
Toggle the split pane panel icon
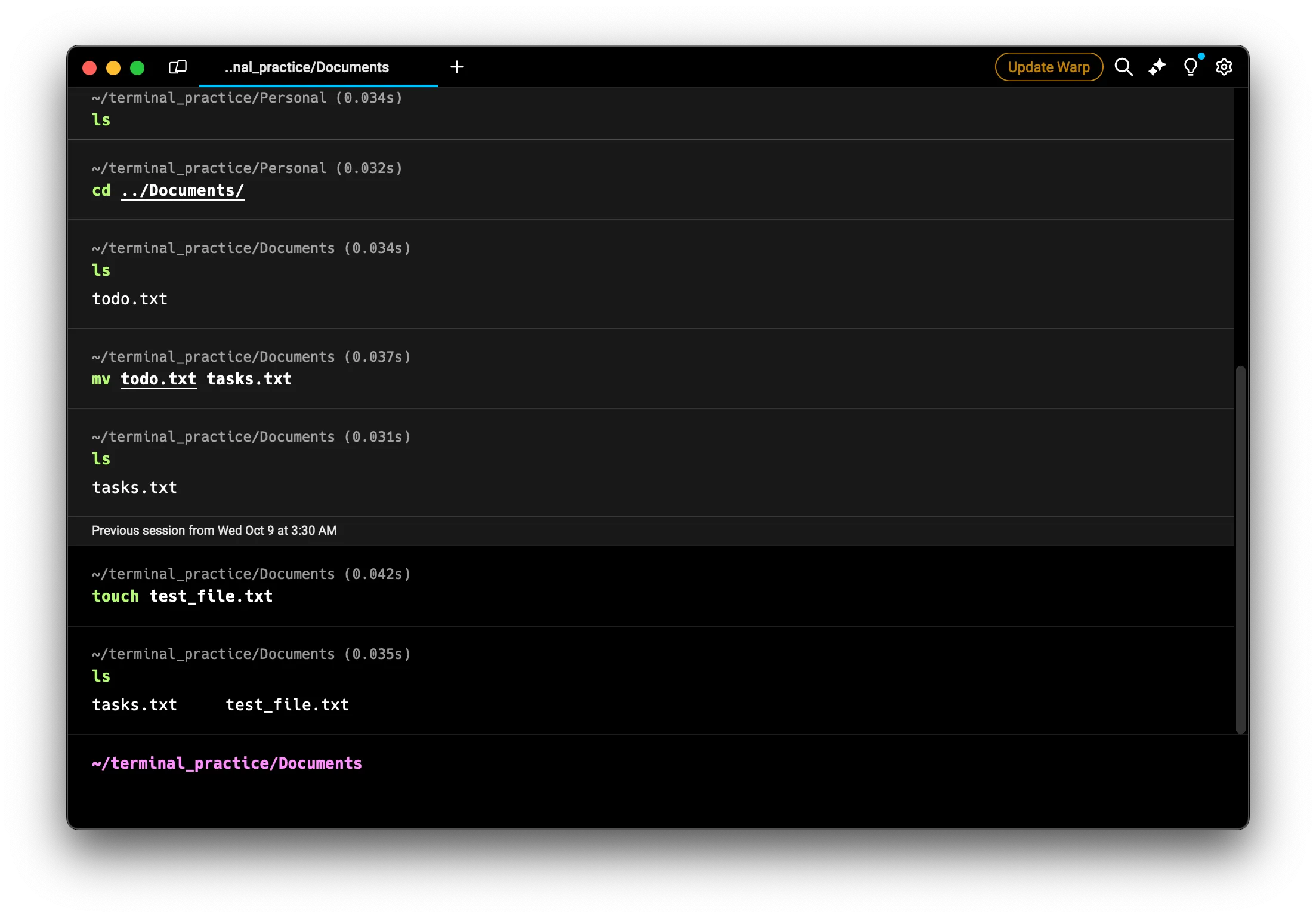(x=178, y=67)
